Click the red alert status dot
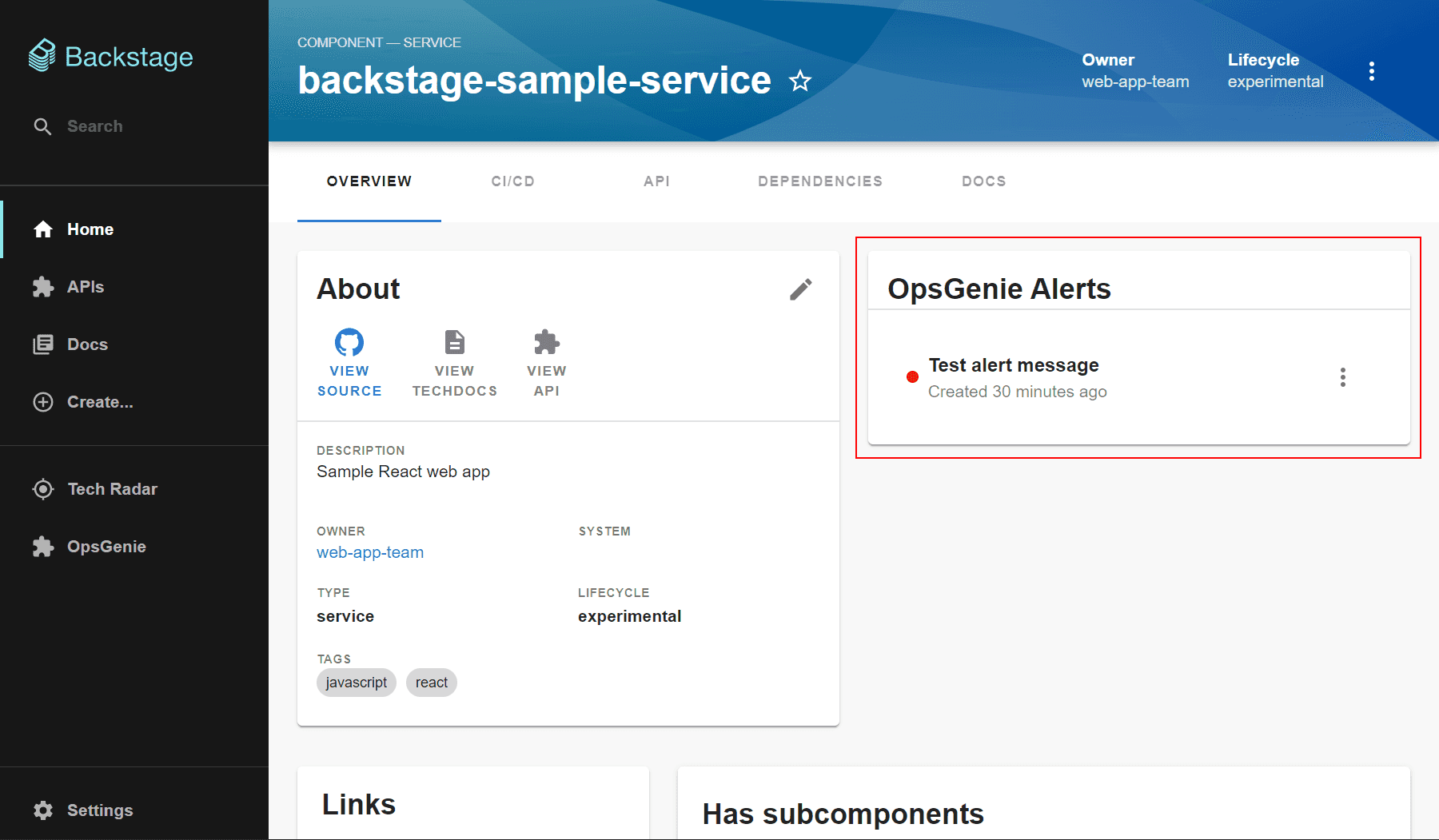Viewport: 1439px width, 840px height. 912,377
